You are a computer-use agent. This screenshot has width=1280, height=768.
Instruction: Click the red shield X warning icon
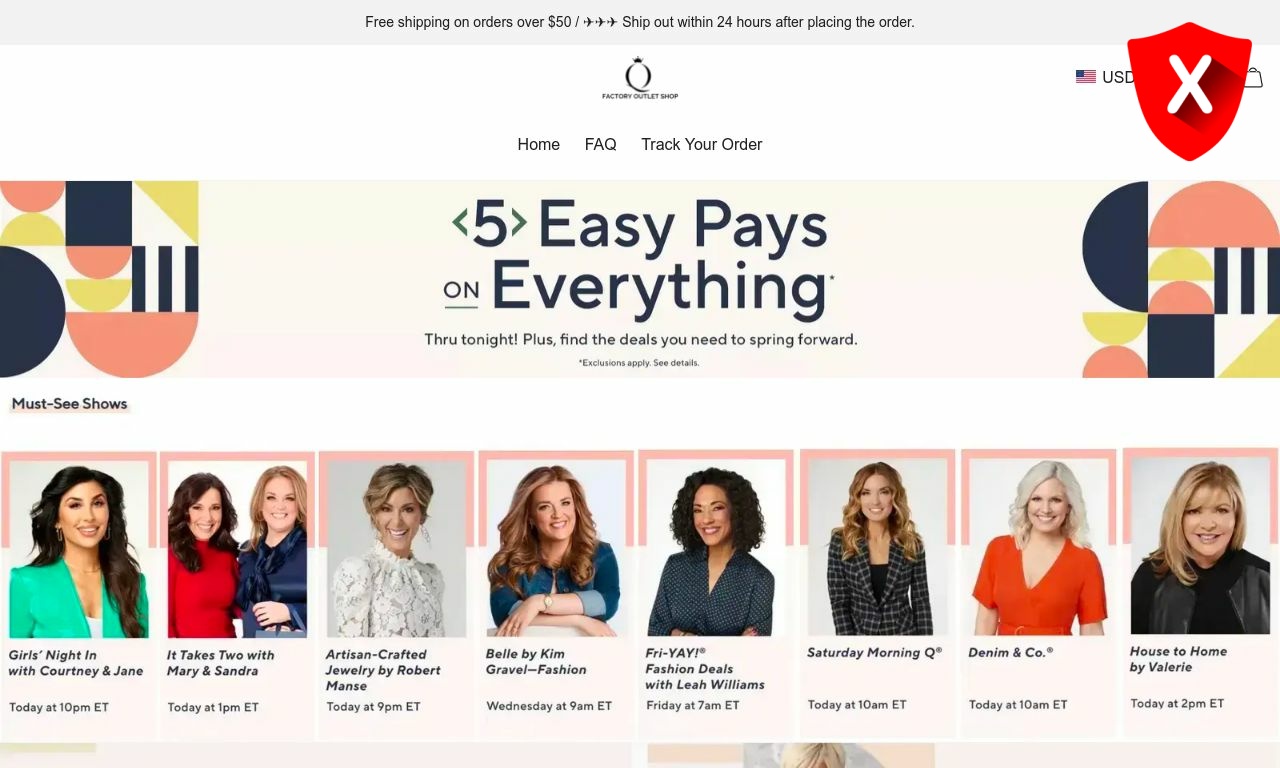[x=1189, y=91]
